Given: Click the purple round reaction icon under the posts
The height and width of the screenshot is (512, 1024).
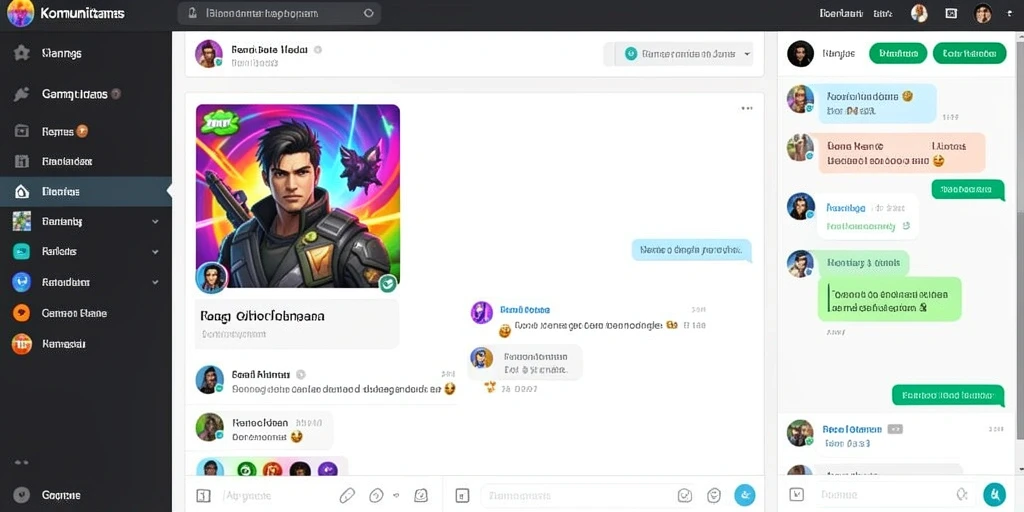Looking at the screenshot, I should pyautogui.click(x=327, y=469).
